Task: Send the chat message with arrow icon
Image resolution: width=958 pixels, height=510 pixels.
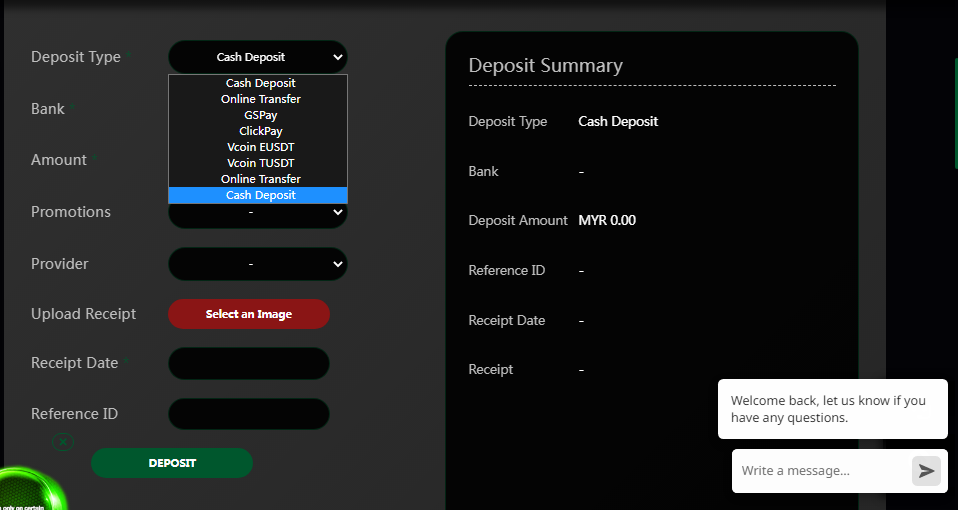Action: (x=926, y=471)
